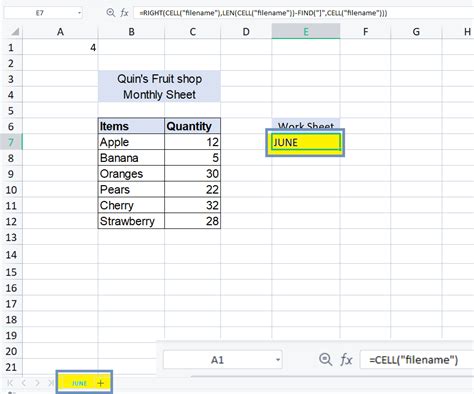Select column C header
474x394 pixels.
pyautogui.click(x=192, y=32)
